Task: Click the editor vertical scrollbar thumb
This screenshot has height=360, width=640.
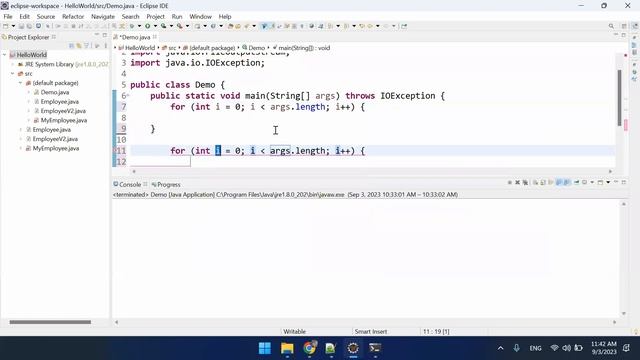Action: tap(620, 97)
